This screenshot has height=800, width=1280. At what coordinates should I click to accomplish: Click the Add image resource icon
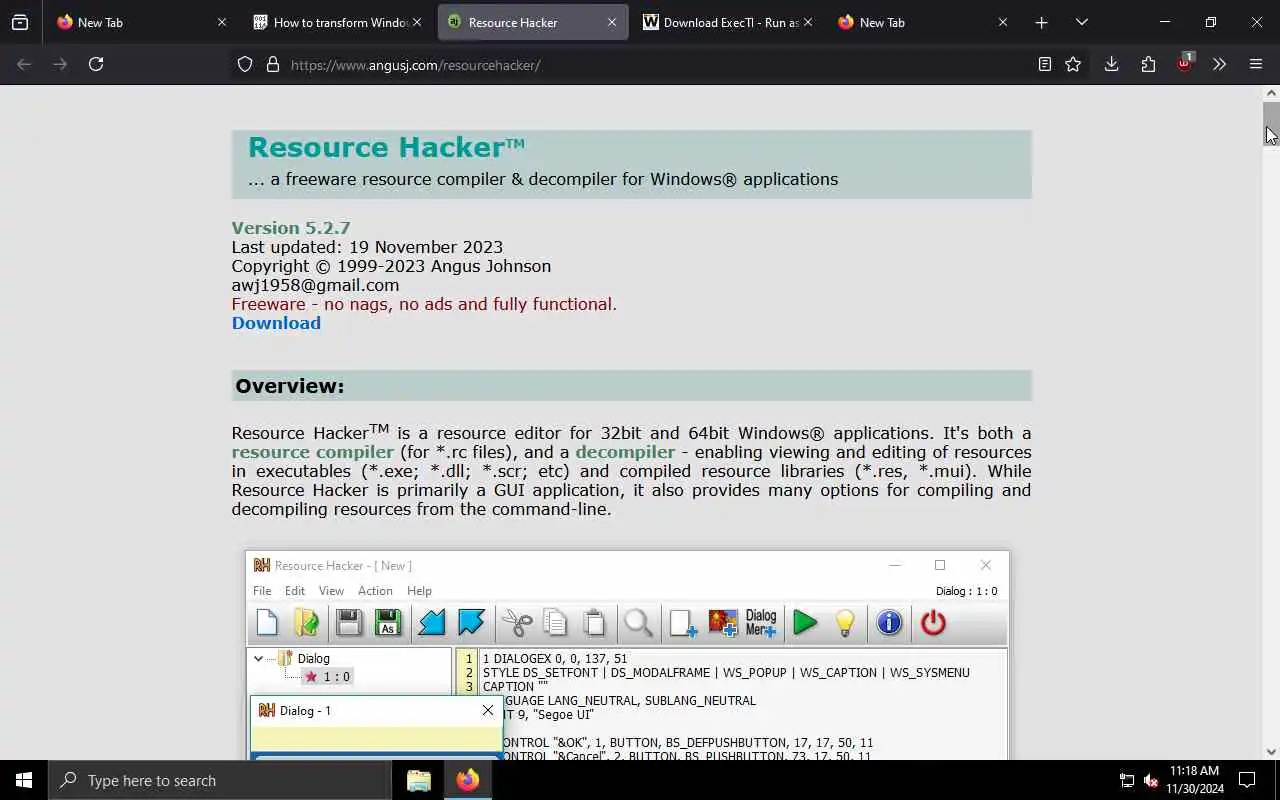click(x=723, y=623)
